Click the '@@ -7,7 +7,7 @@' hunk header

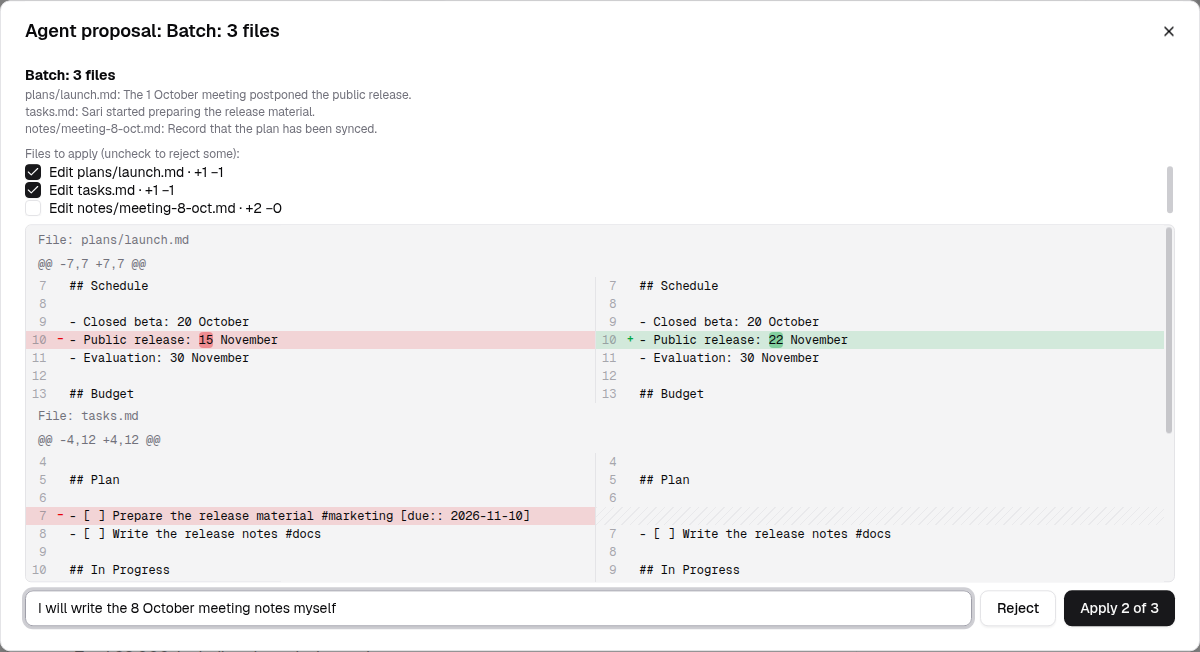[92, 264]
